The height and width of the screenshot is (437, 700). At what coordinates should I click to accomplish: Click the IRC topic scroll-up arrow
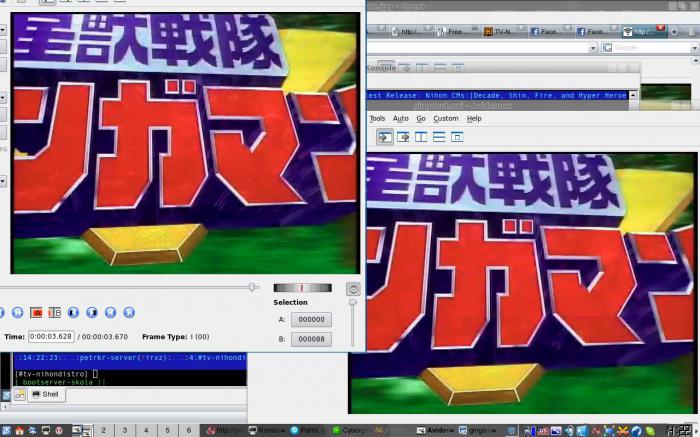pyautogui.click(x=633, y=95)
